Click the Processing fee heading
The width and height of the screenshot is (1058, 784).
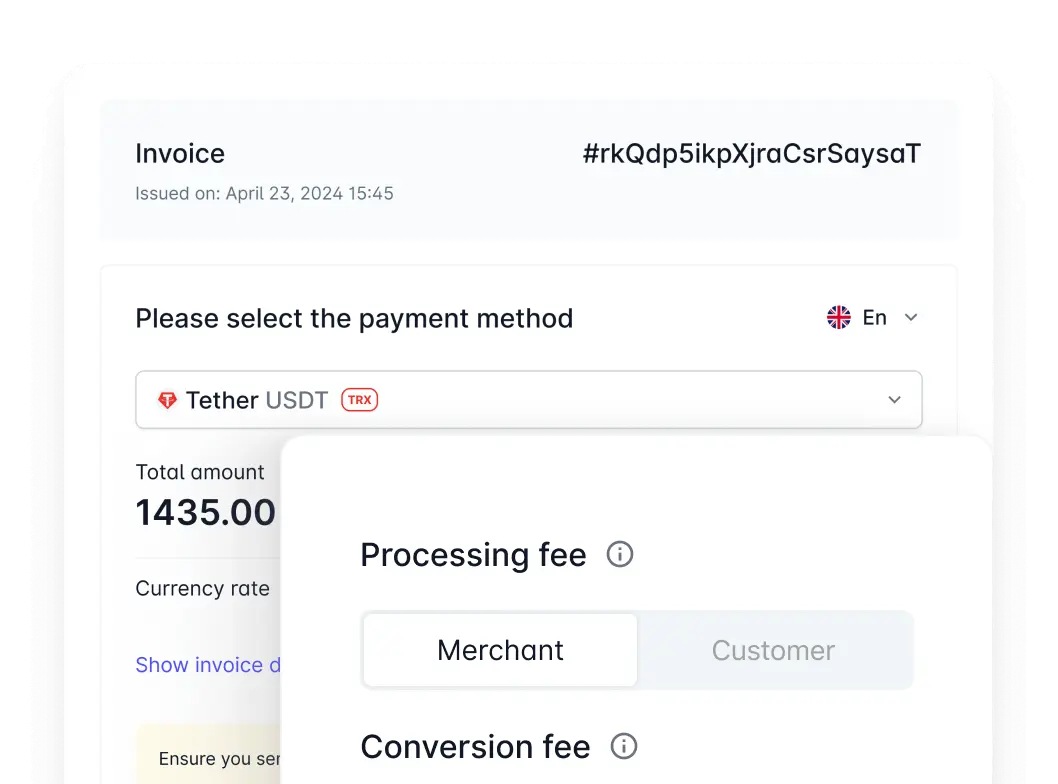coord(473,555)
